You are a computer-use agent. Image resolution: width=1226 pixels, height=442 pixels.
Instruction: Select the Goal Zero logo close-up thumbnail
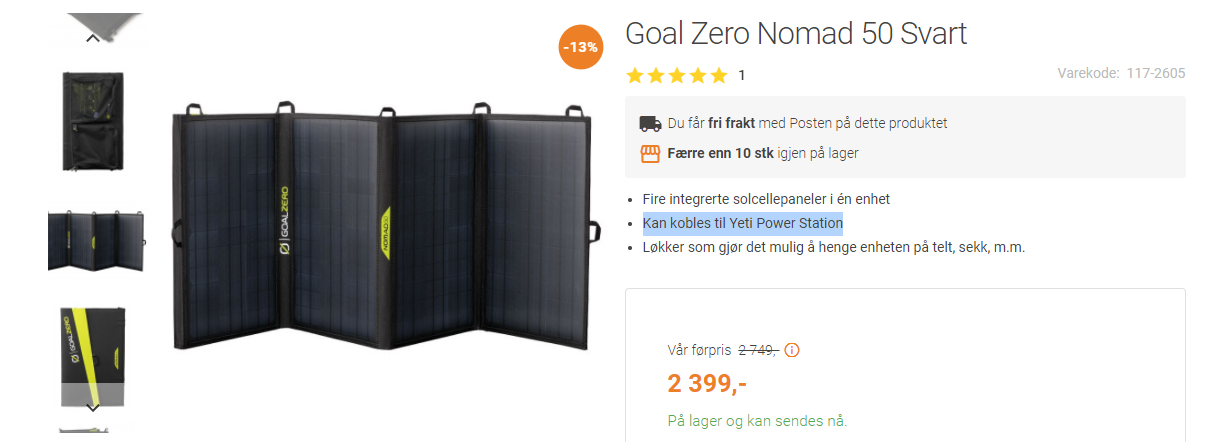pos(92,350)
